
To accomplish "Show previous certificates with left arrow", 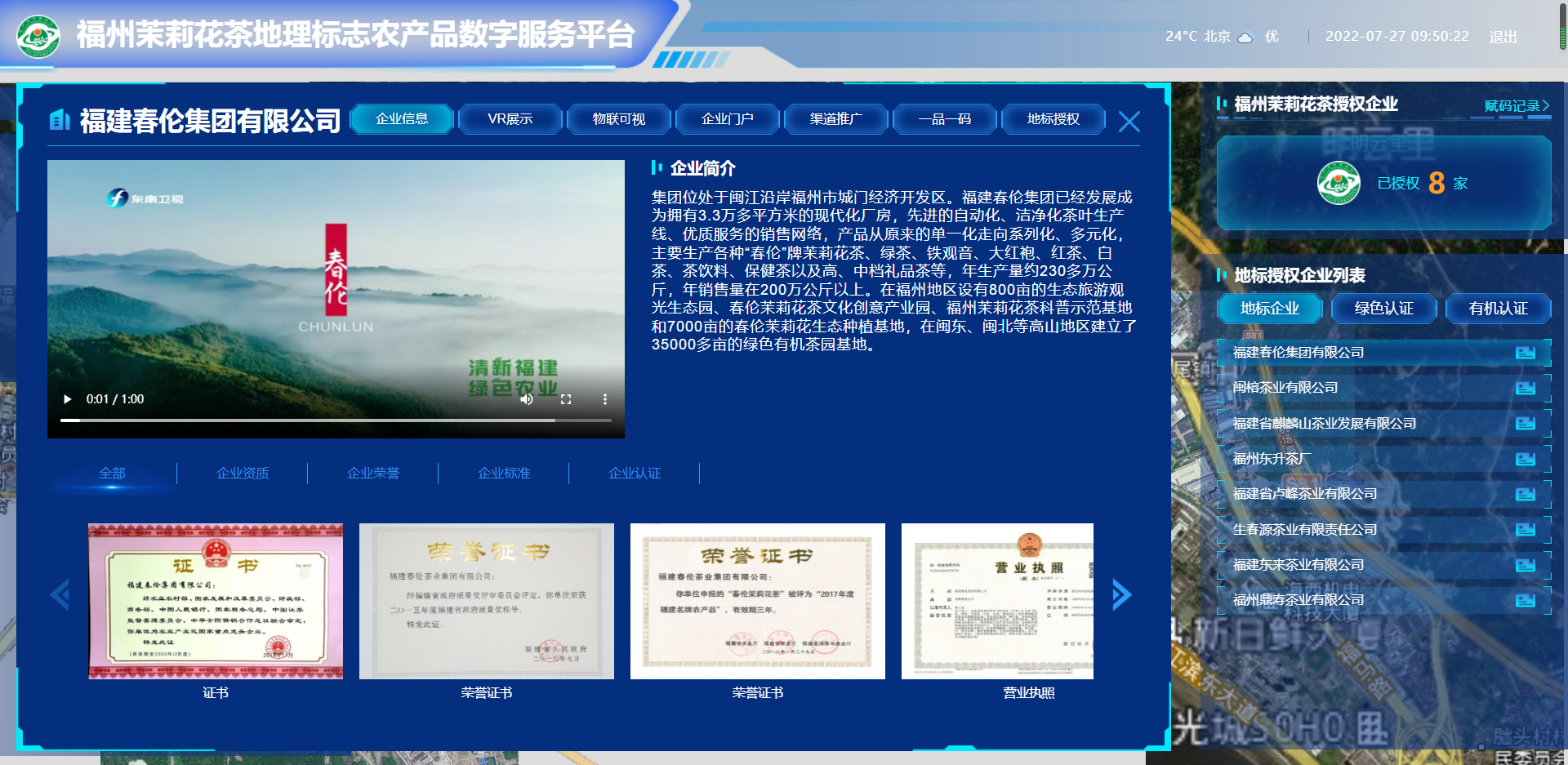I will click(60, 594).
